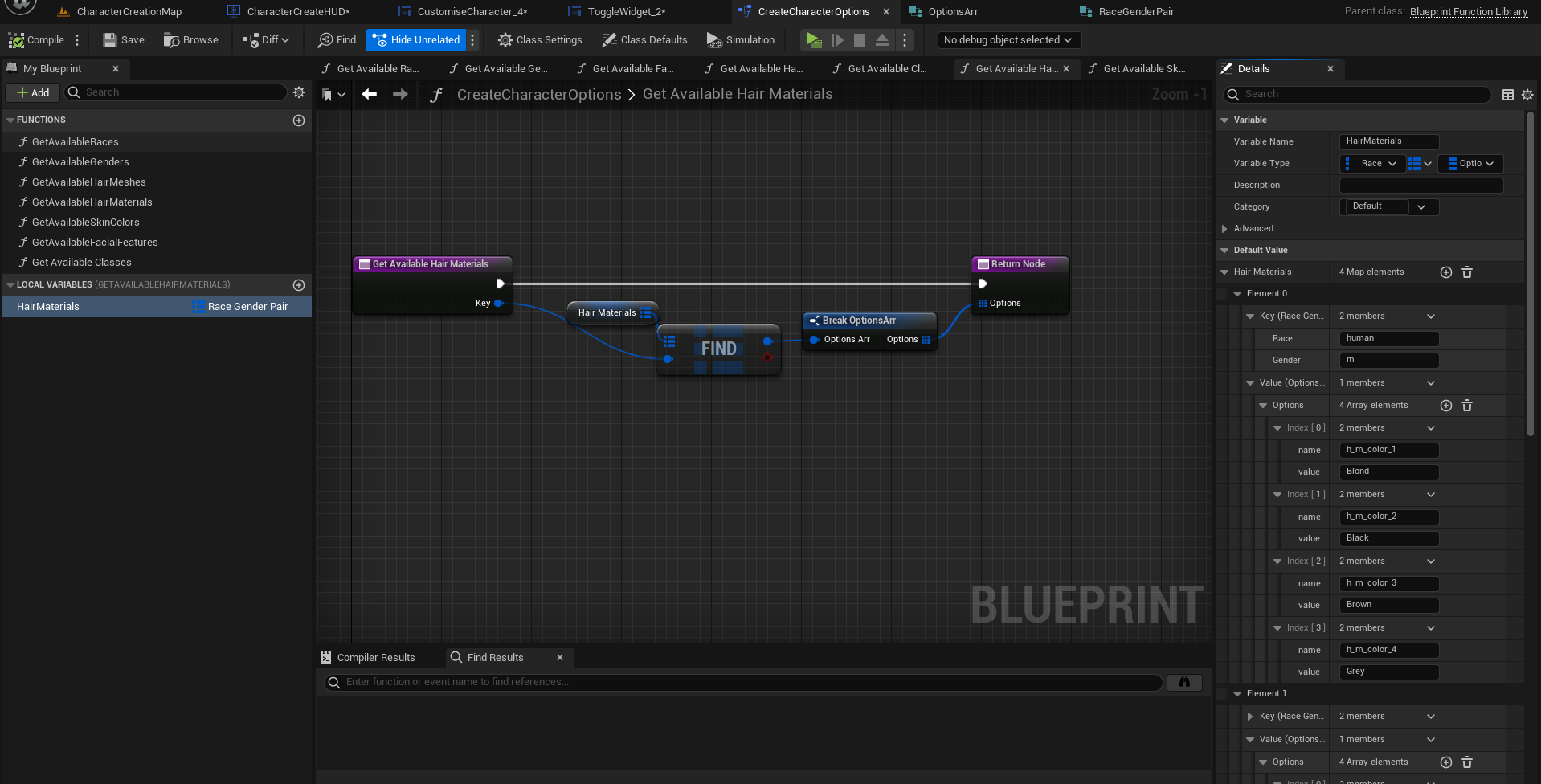Switch to CharacterCreateHUD tab
Screen dimensions: 1541x784
click(298, 12)
